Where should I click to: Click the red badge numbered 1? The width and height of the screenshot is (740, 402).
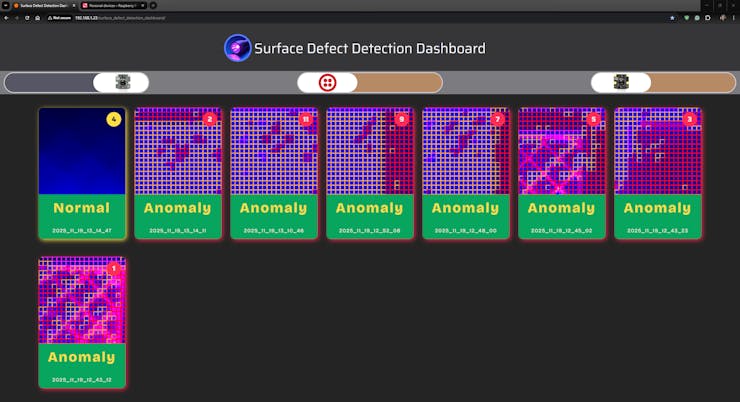(x=114, y=268)
